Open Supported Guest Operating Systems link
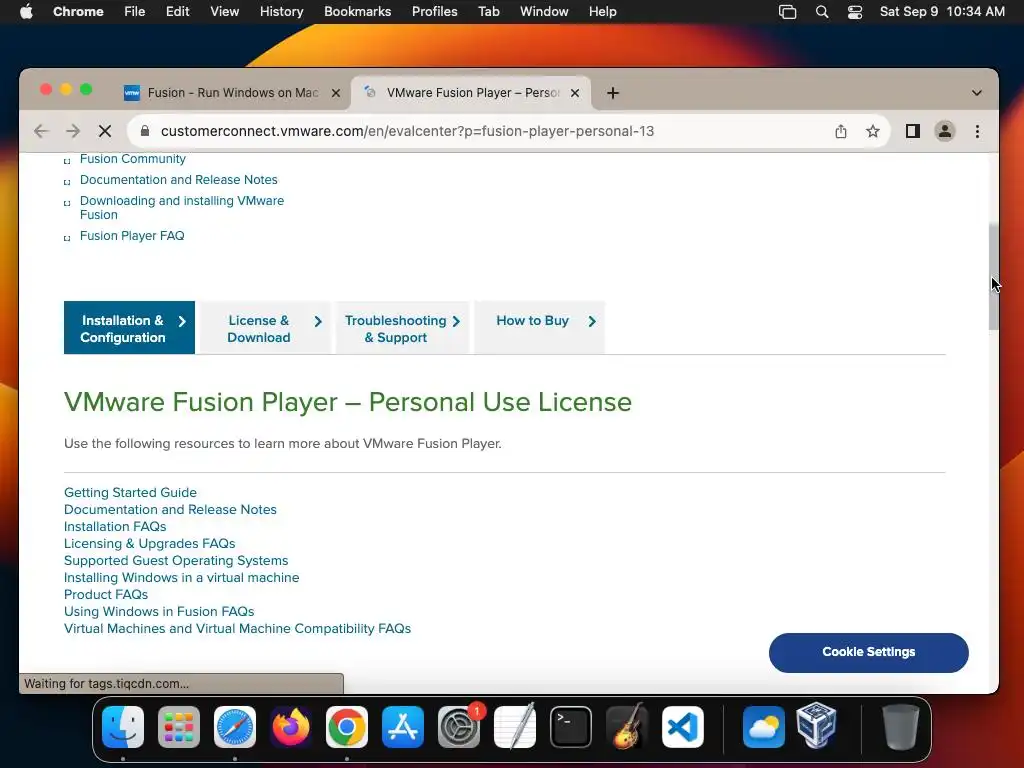Viewport: 1024px width, 768px height. 176,560
